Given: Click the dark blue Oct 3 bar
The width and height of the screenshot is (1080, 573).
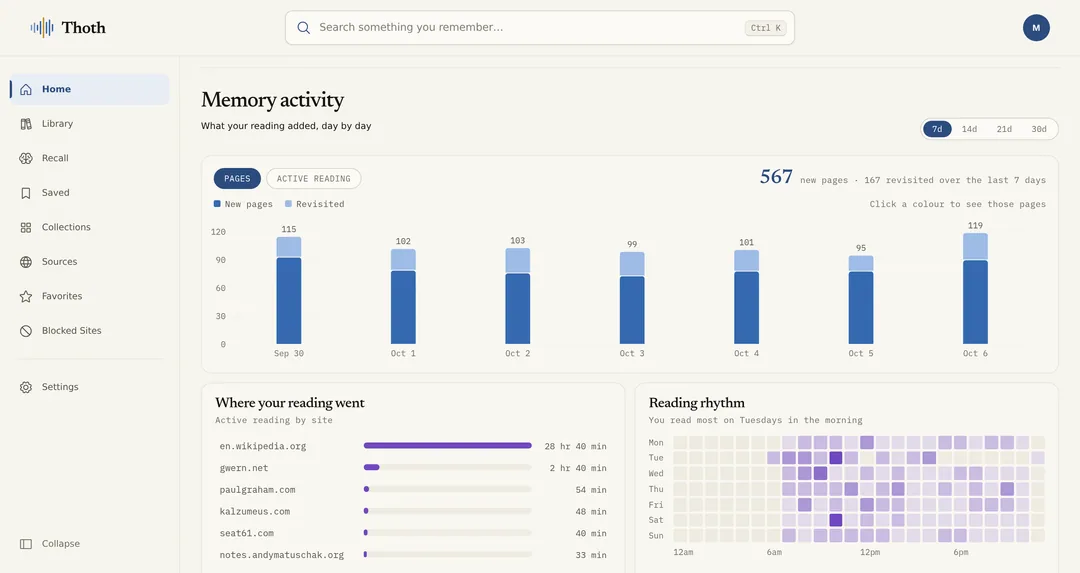Looking at the screenshot, I should coord(632,310).
